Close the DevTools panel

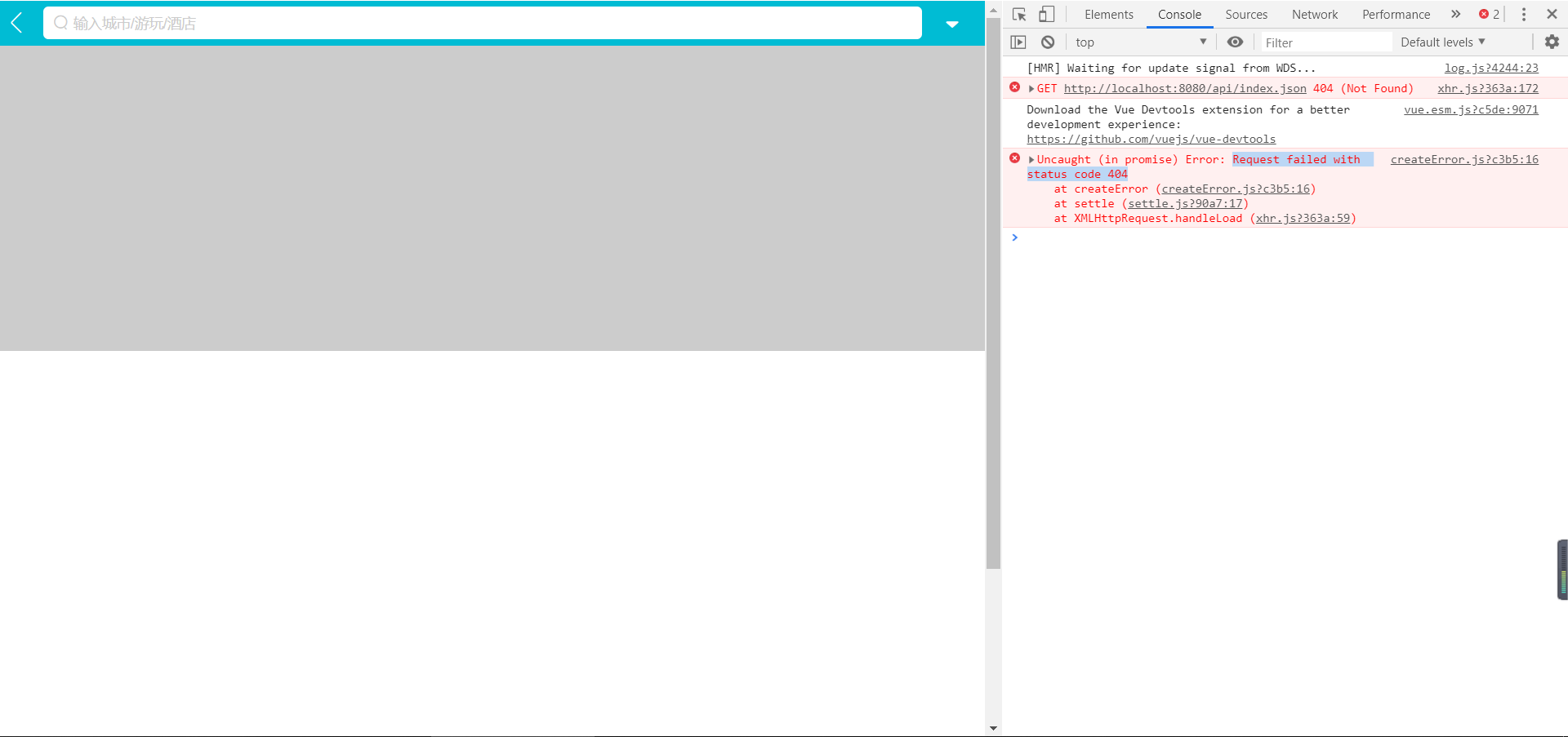click(1552, 14)
